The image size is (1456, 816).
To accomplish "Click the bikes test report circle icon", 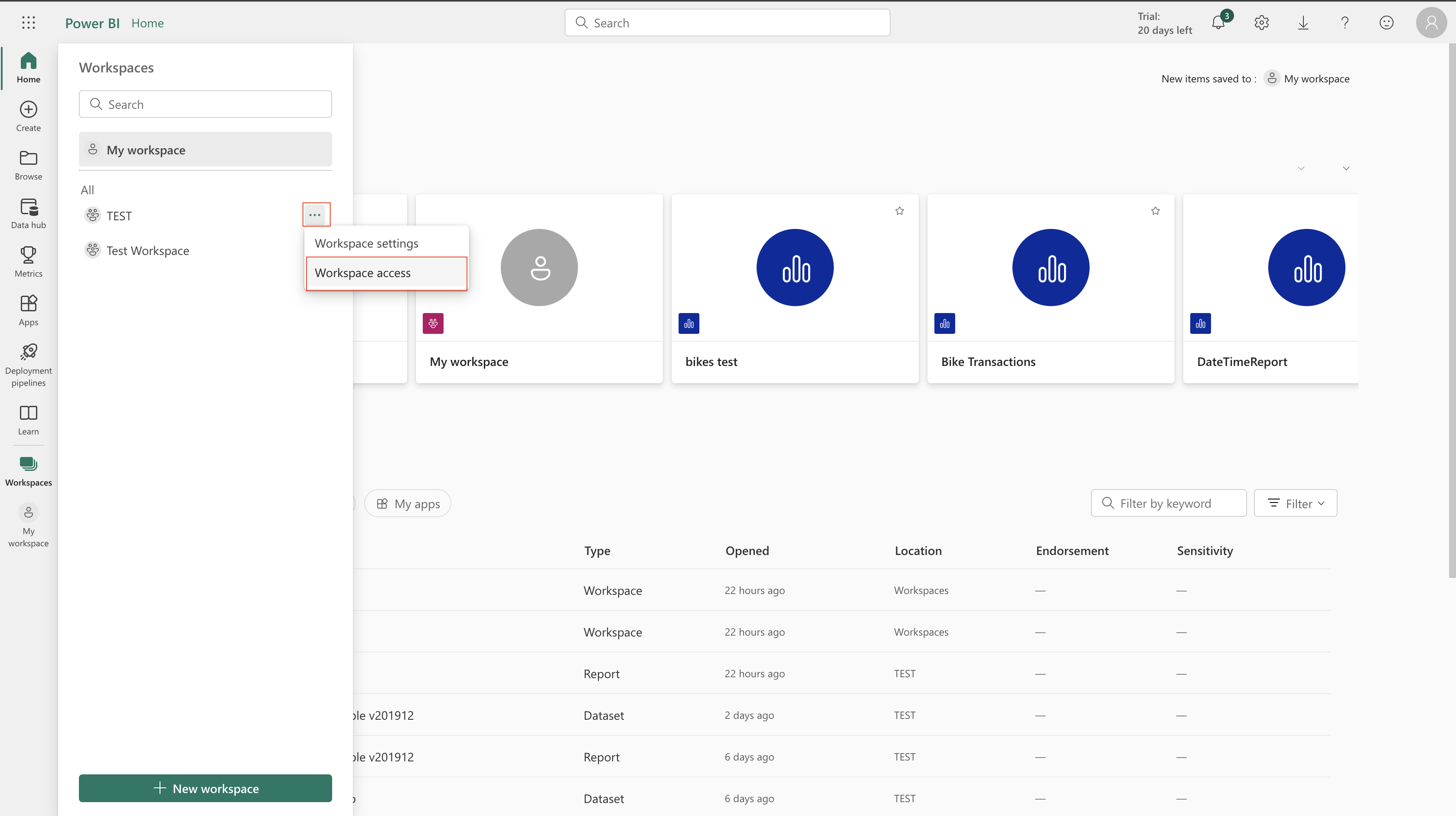I will pyautogui.click(x=795, y=267).
